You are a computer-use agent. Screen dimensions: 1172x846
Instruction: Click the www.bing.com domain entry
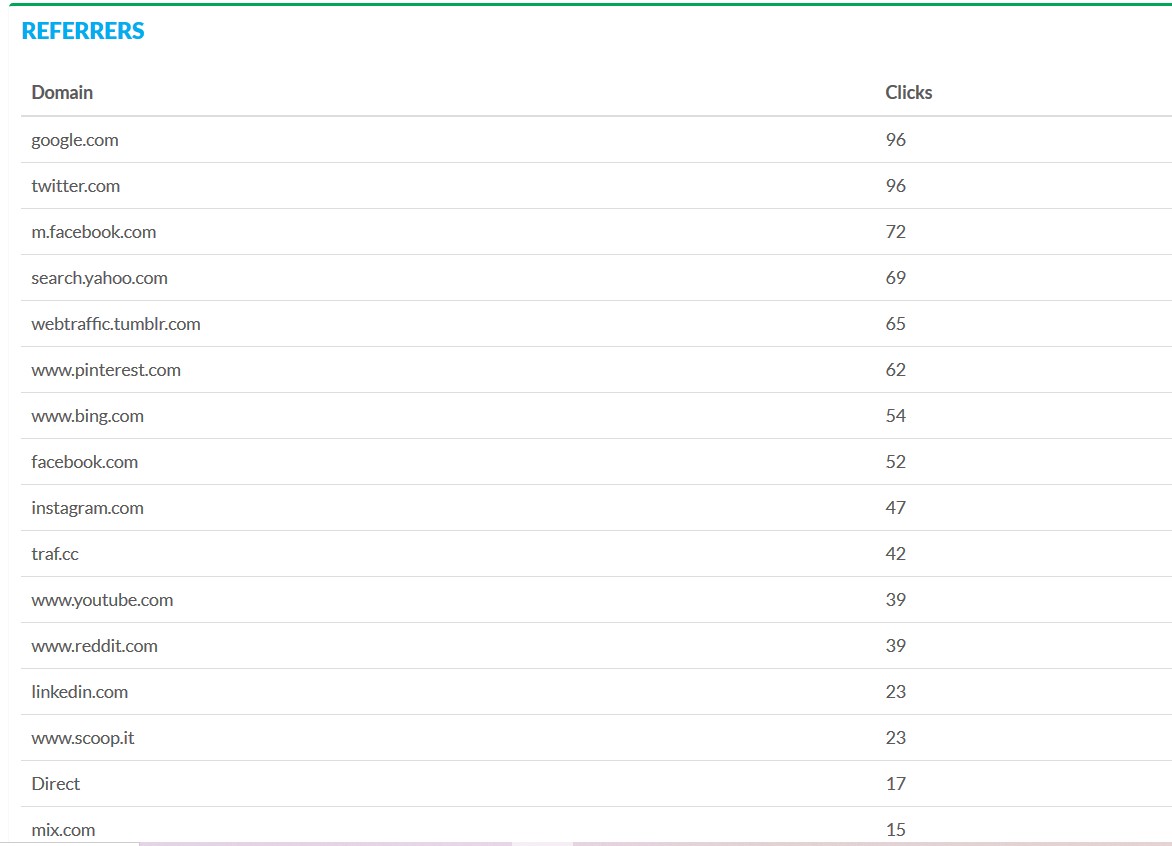point(88,416)
